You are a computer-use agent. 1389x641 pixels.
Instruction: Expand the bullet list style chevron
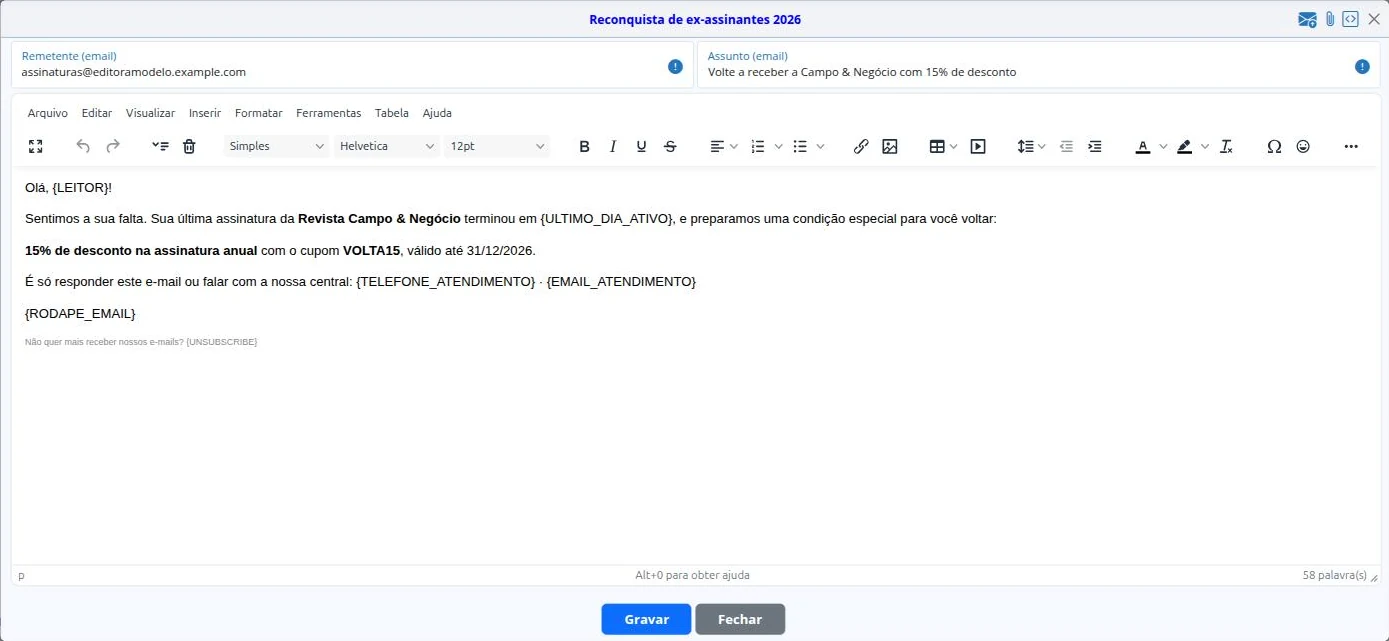click(820, 146)
